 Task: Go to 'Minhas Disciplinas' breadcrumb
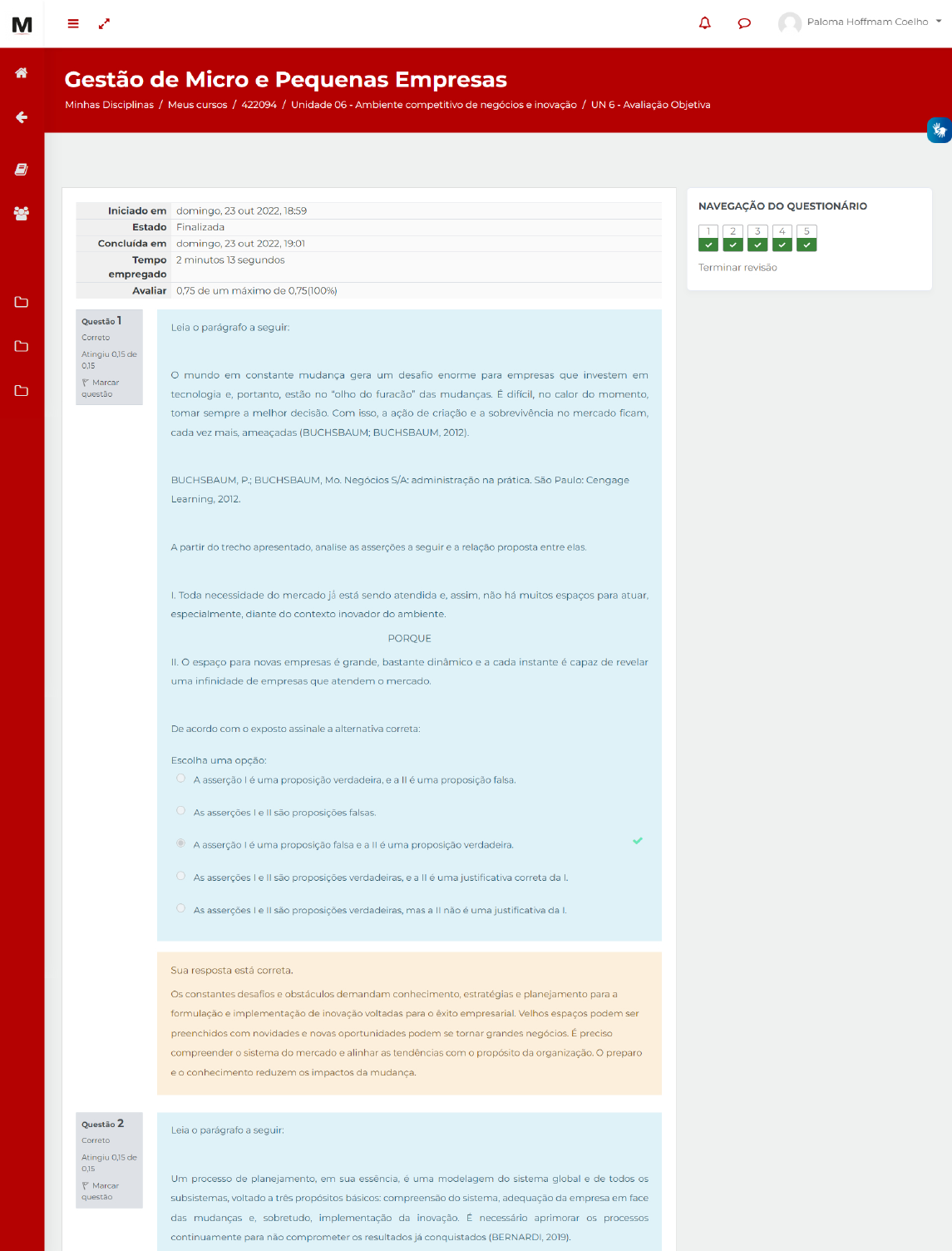(109, 105)
